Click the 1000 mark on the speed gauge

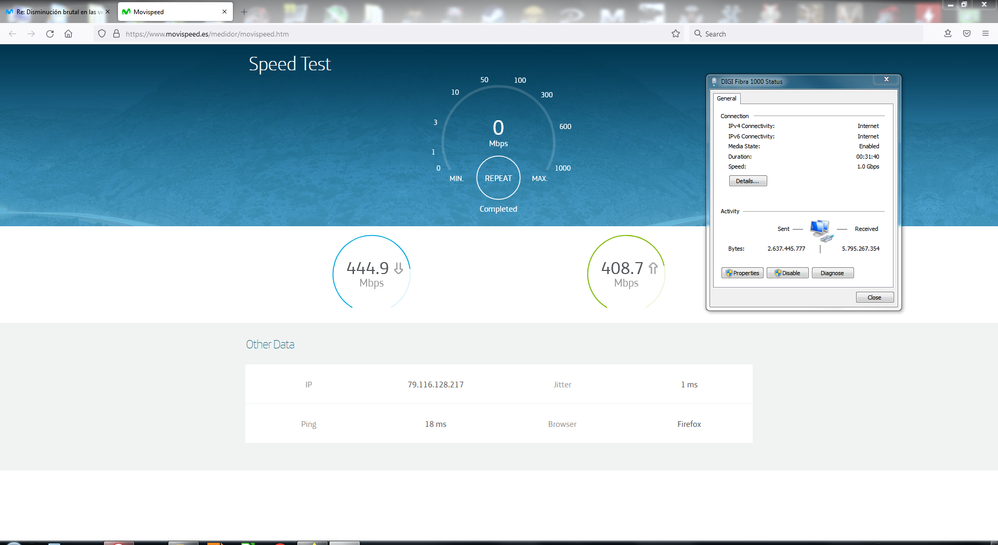563,168
